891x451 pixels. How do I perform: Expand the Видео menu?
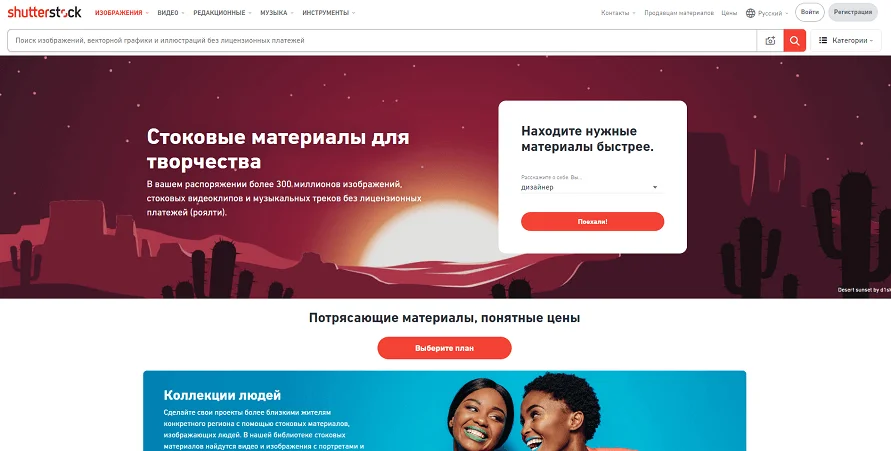[171, 13]
